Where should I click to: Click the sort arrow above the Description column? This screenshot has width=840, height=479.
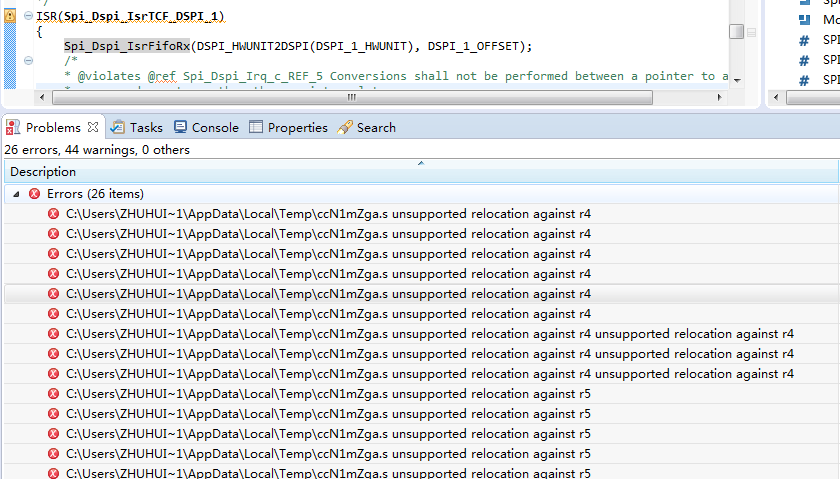pyautogui.click(x=421, y=163)
